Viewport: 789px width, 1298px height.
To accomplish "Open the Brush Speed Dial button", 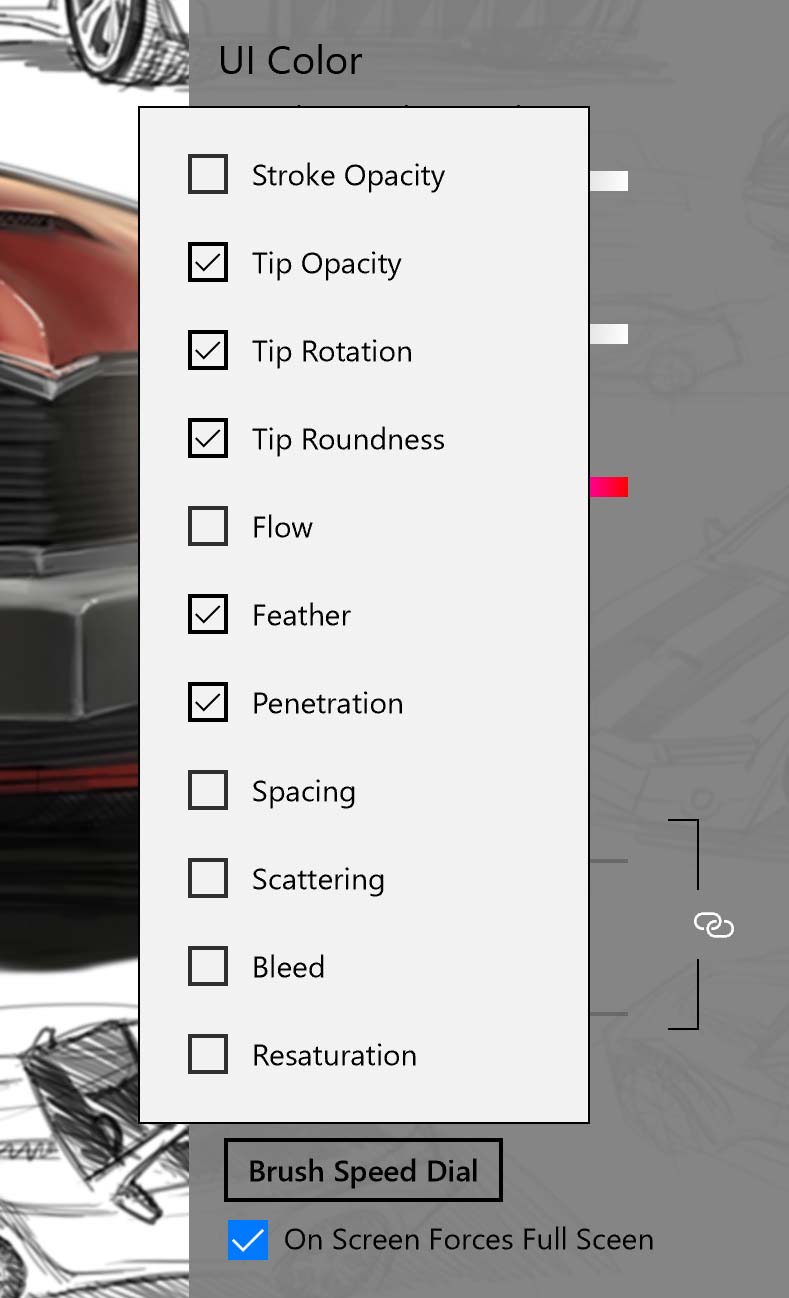I will (x=363, y=1170).
